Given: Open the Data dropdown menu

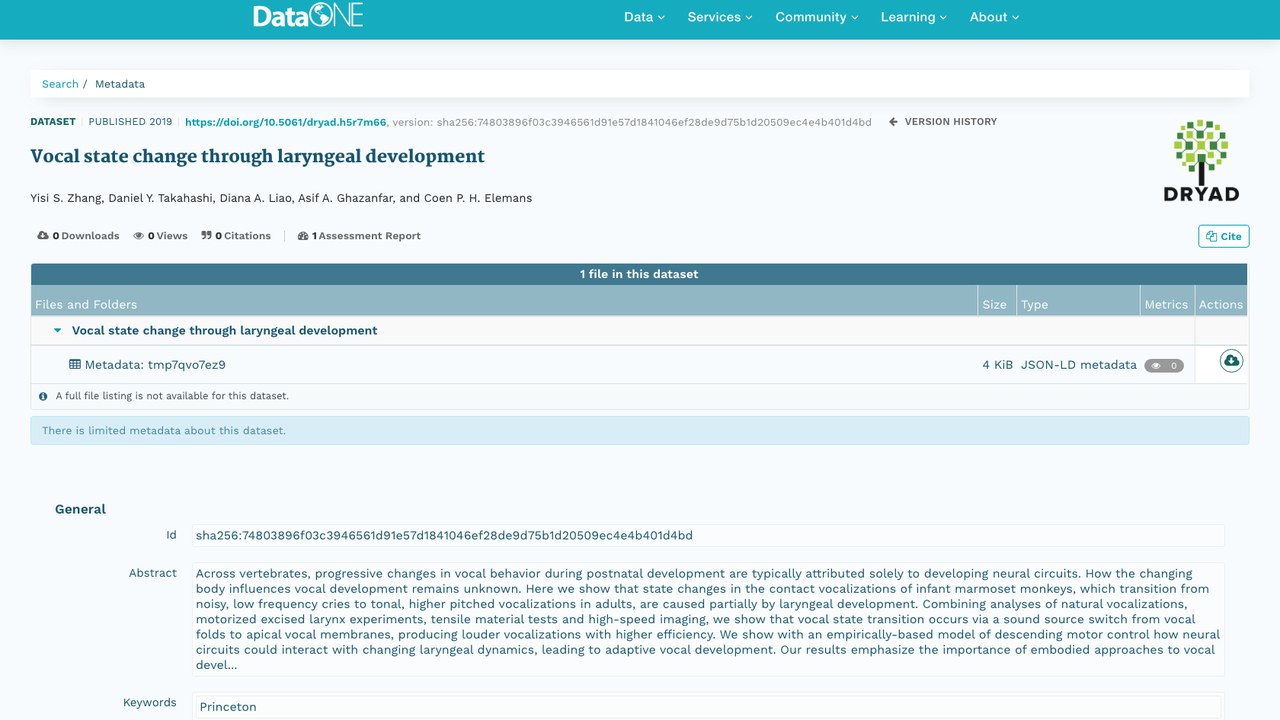Looking at the screenshot, I should click(644, 17).
